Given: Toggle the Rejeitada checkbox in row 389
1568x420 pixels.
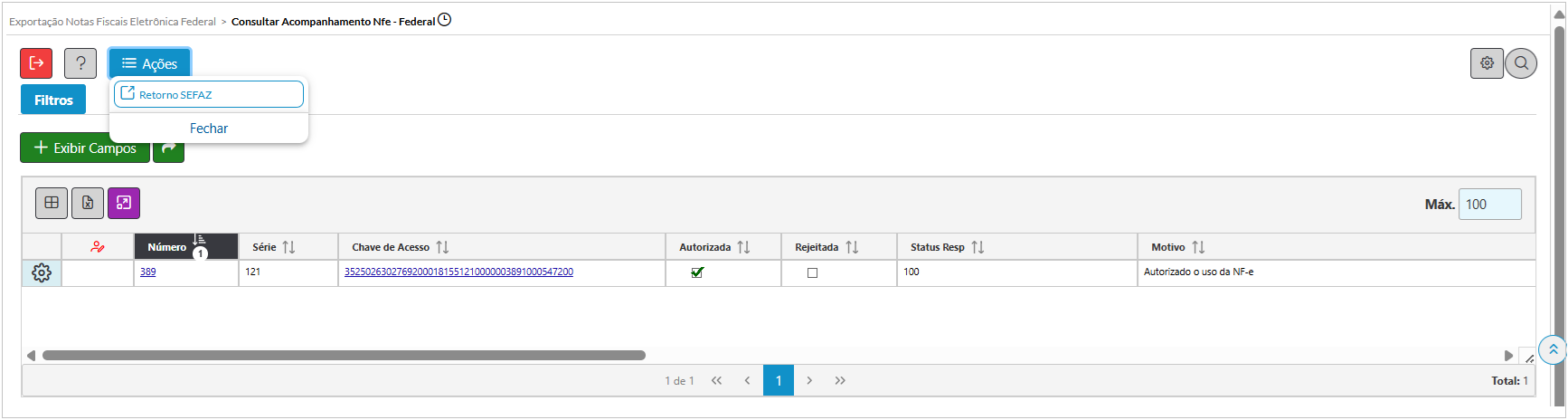Looking at the screenshot, I should (812, 272).
